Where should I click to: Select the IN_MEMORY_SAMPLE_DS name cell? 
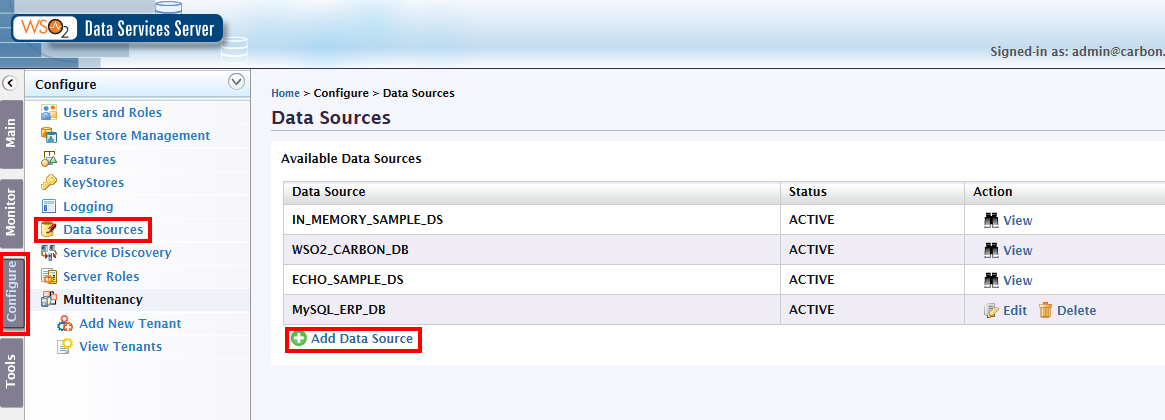coord(531,220)
